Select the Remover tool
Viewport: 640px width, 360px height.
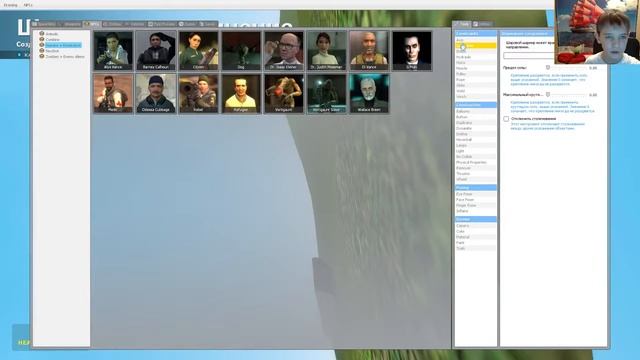[x=476, y=168]
